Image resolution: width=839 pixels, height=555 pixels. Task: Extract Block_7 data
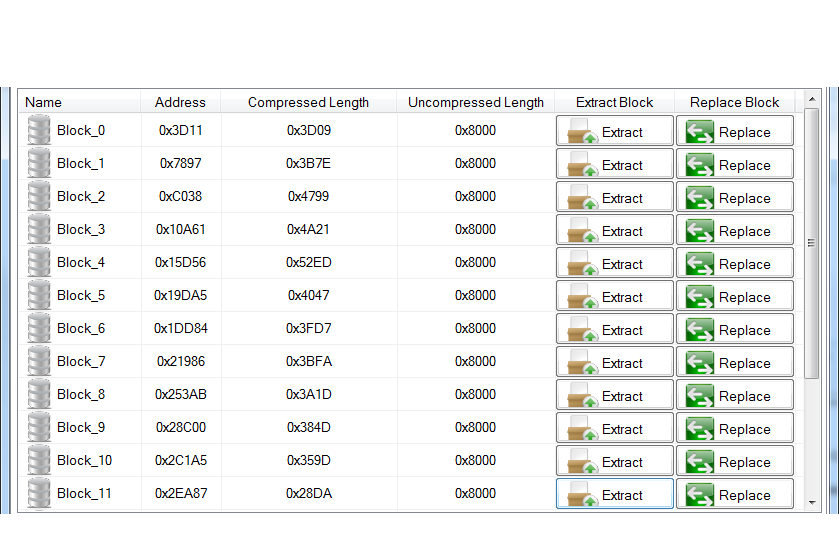click(x=615, y=362)
